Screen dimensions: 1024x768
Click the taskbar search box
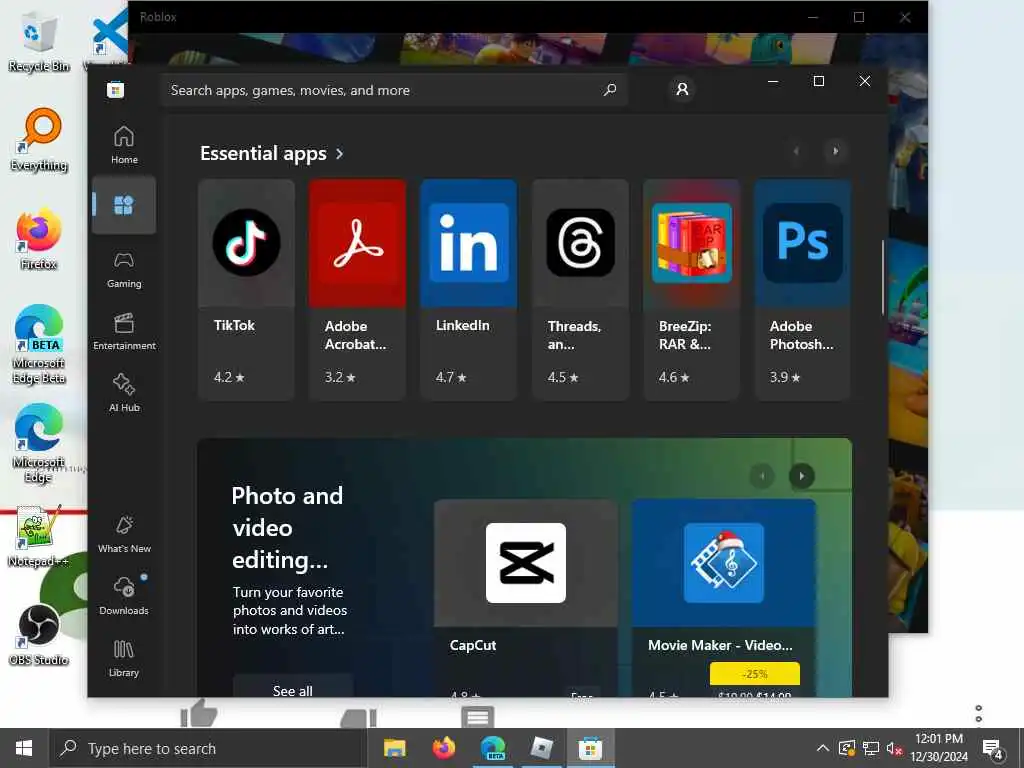[x=208, y=748]
